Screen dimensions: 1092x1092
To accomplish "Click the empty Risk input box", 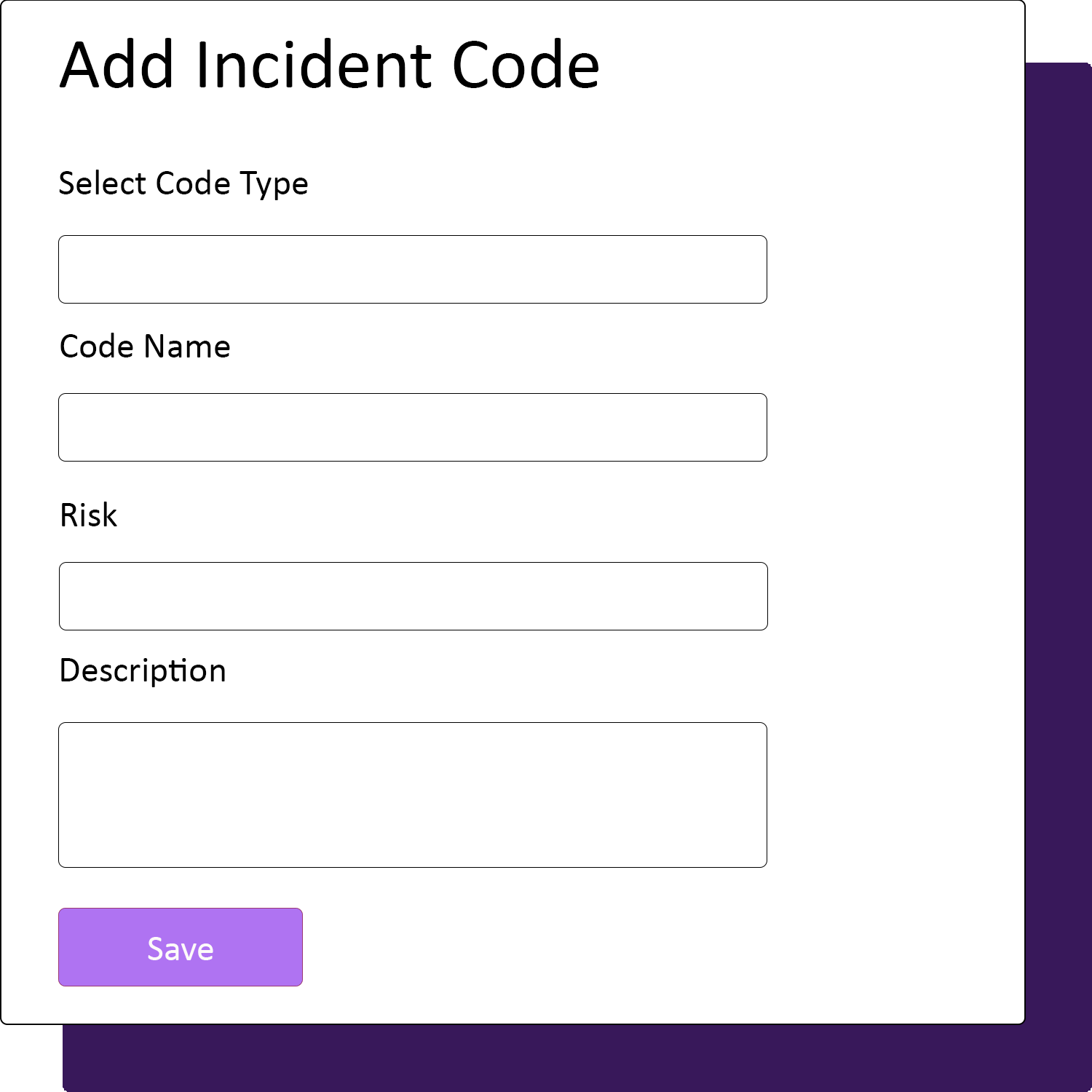I will tap(412, 596).
